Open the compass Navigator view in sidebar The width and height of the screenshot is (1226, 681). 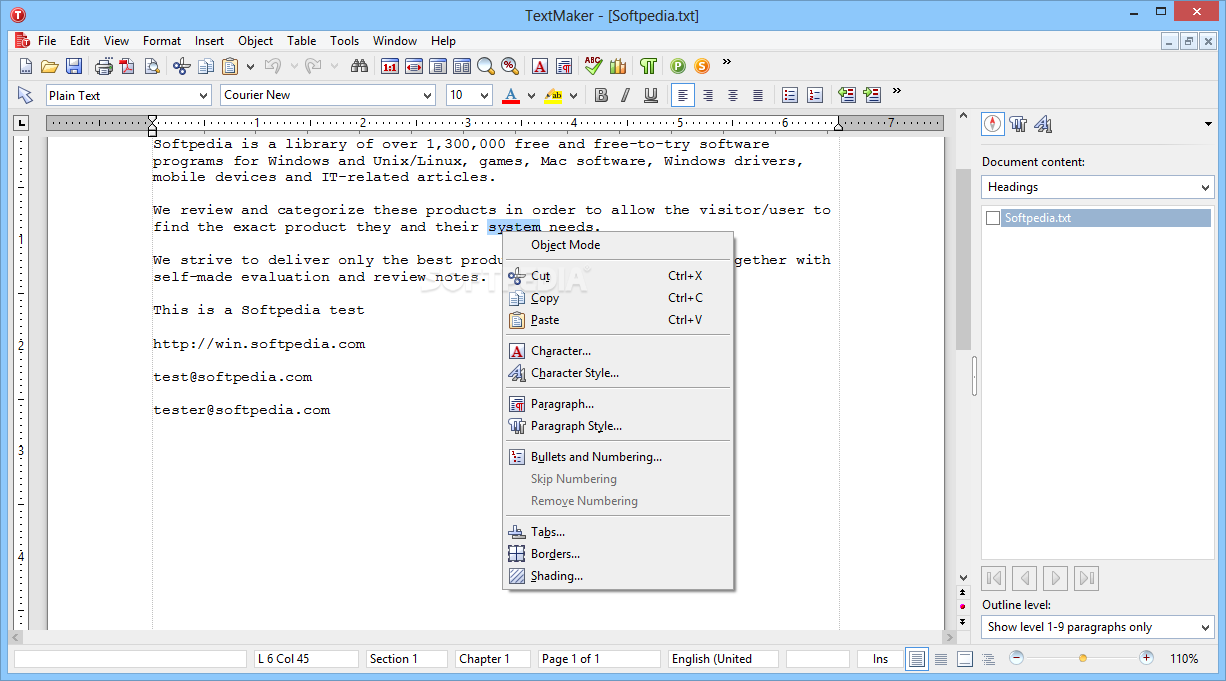(993, 124)
